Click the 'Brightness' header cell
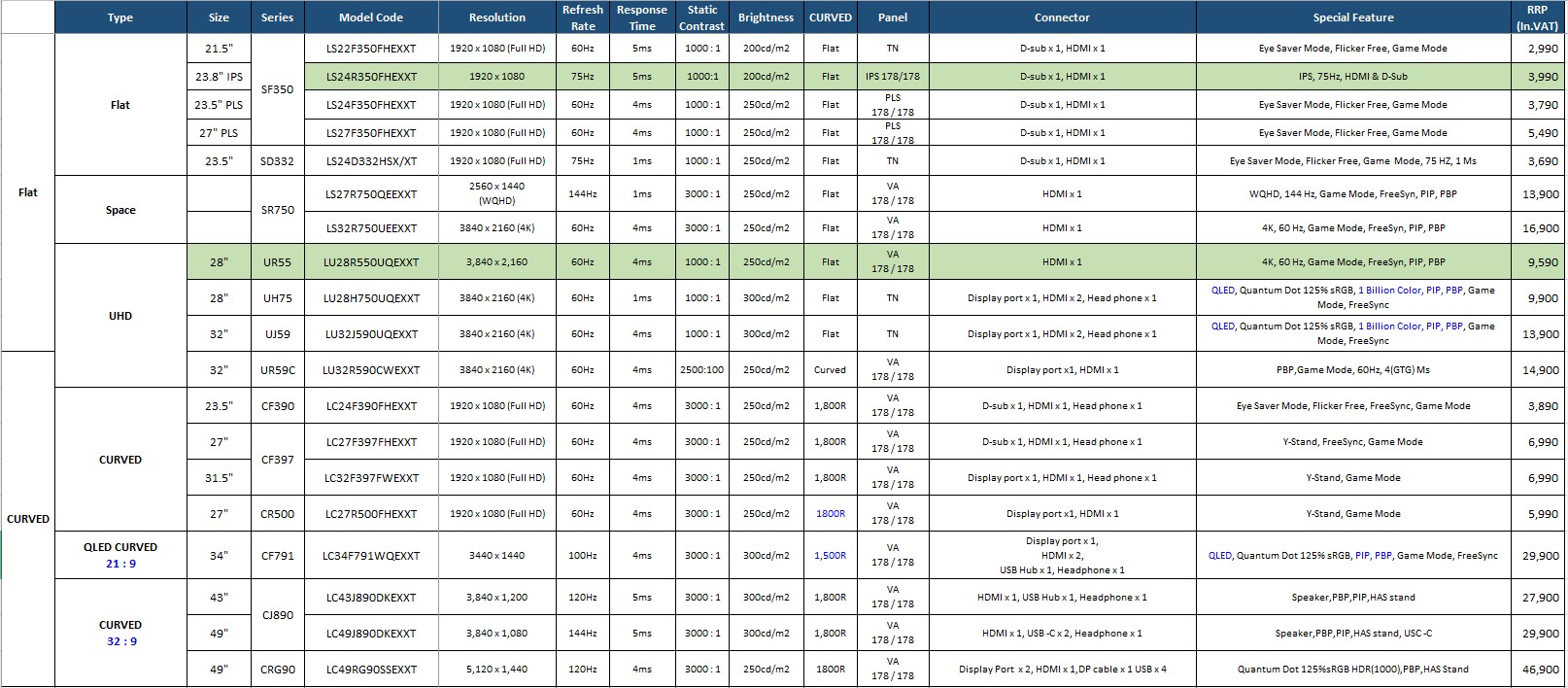Screen dimensions: 1568x688 (x=767, y=17)
